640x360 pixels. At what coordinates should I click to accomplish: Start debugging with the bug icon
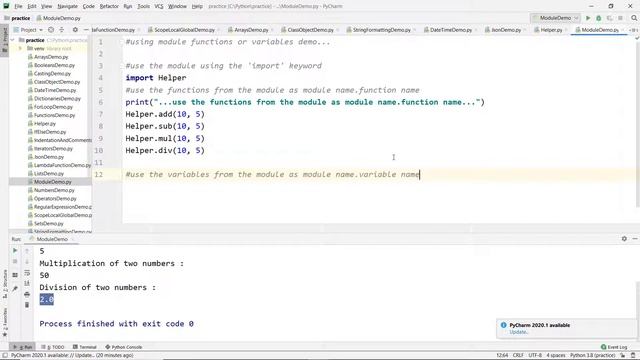click(598, 18)
